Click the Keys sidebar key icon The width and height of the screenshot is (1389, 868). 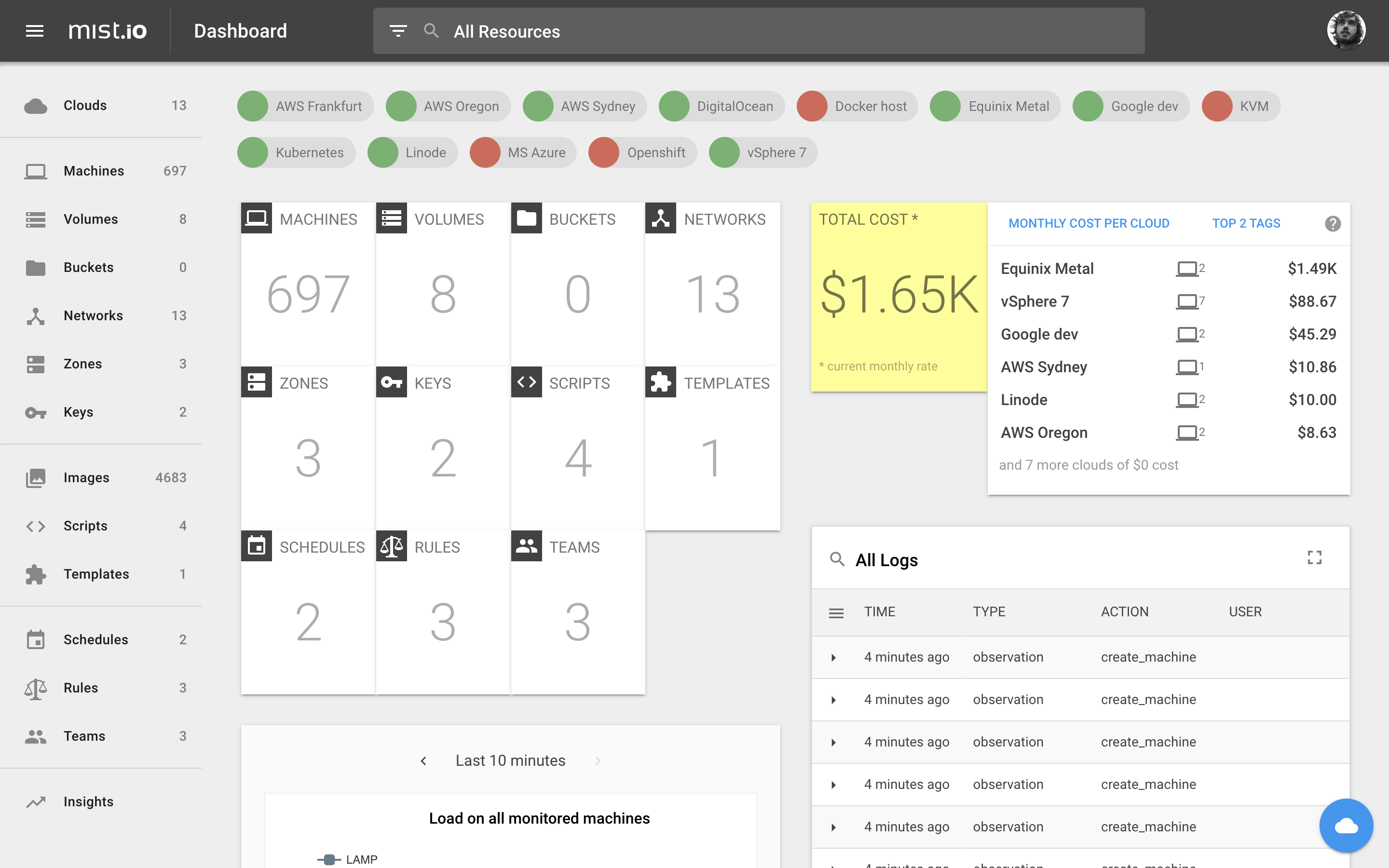[x=36, y=412]
